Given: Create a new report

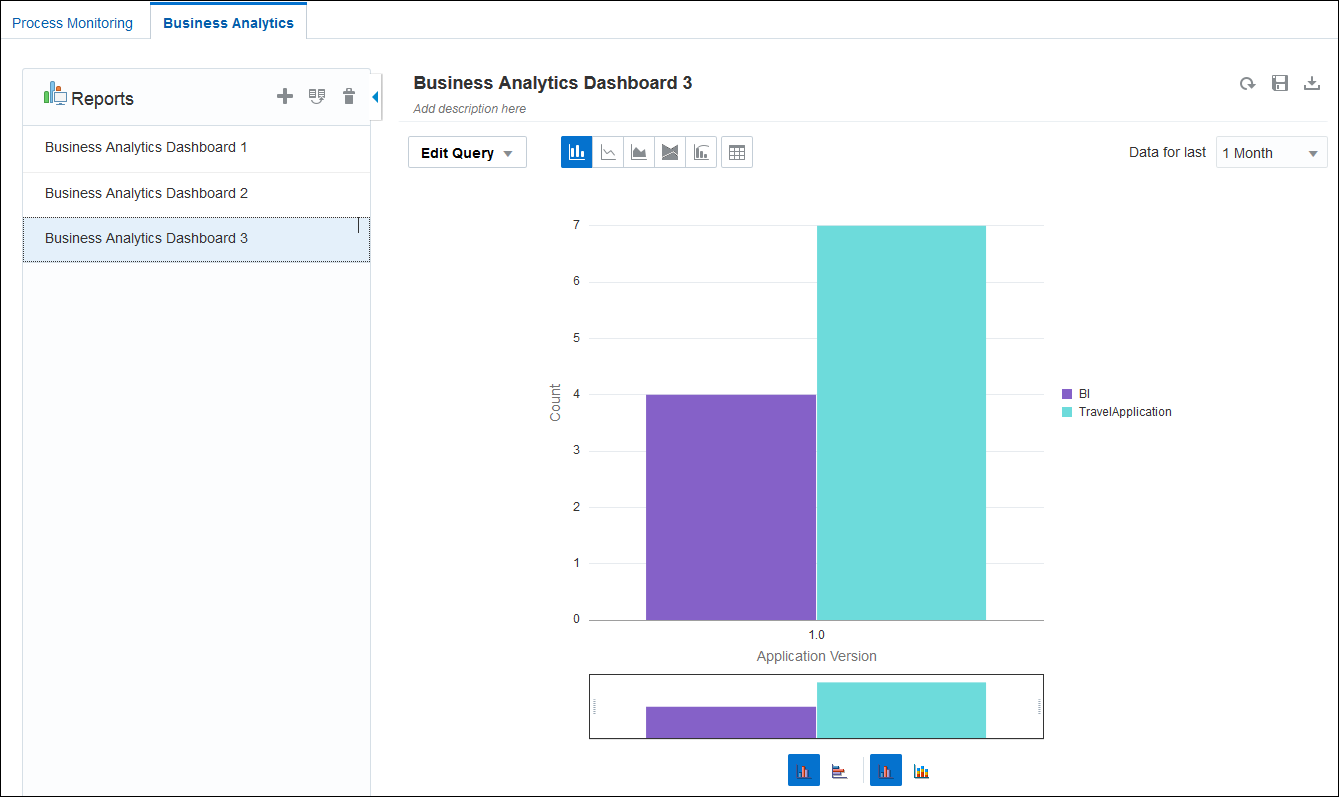Looking at the screenshot, I should (x=285, y=96).
